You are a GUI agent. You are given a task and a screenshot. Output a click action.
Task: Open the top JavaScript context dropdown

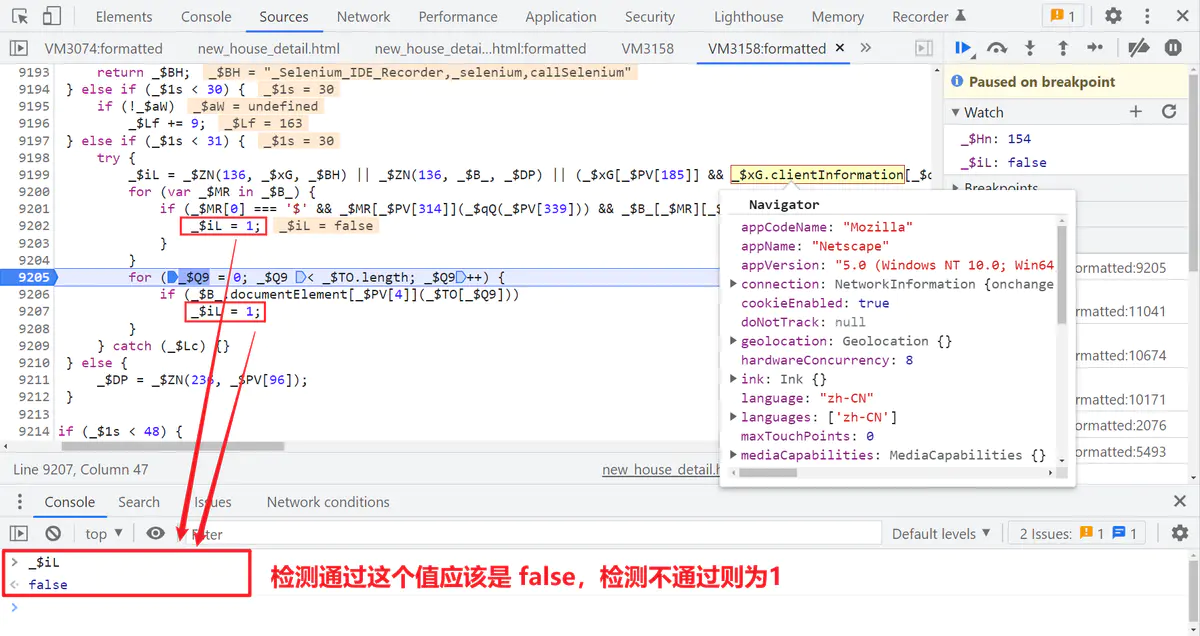[104, 534]
